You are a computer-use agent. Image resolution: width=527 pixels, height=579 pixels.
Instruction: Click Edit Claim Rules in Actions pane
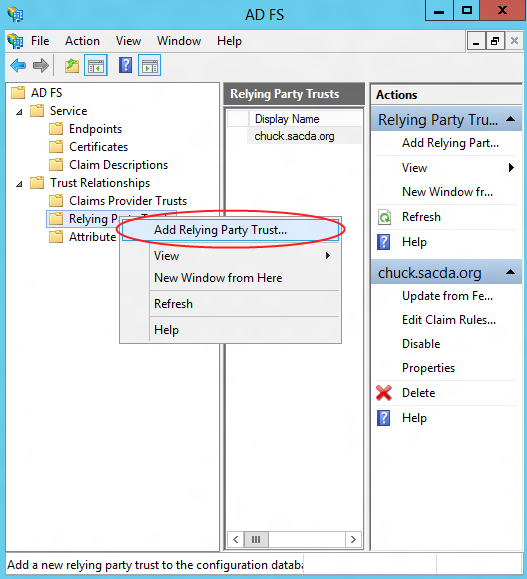(449, 320)
